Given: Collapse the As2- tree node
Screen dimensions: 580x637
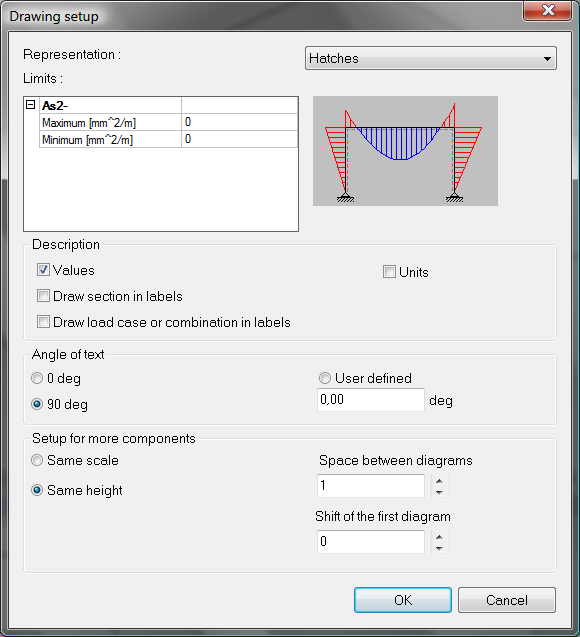Looking at the screenshot, I should click(x=30, y=105).
